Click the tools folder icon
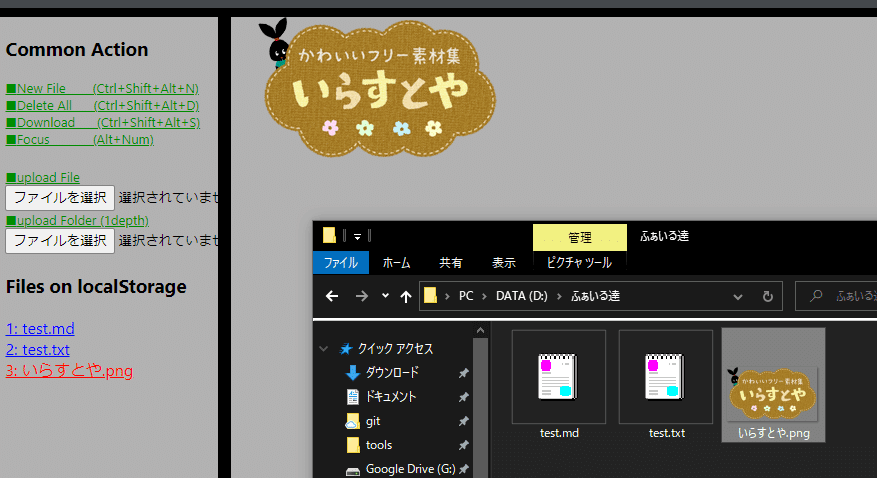Screen dimensions: 877x478 [353, 445]
